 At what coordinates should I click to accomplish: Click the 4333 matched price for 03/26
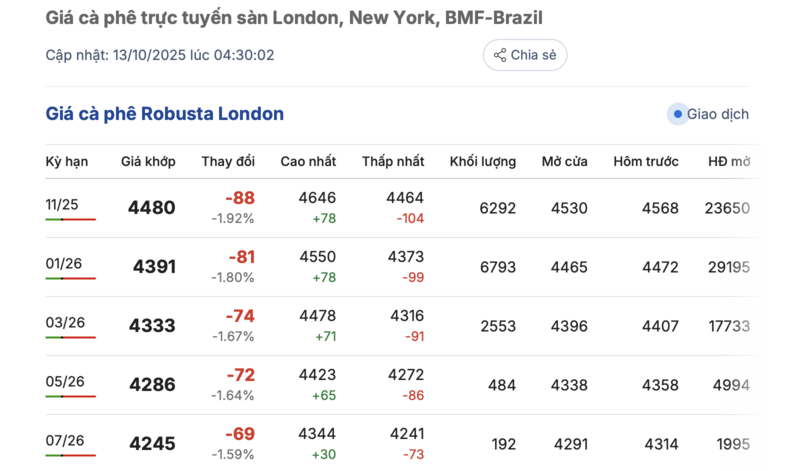coord(151,326)
